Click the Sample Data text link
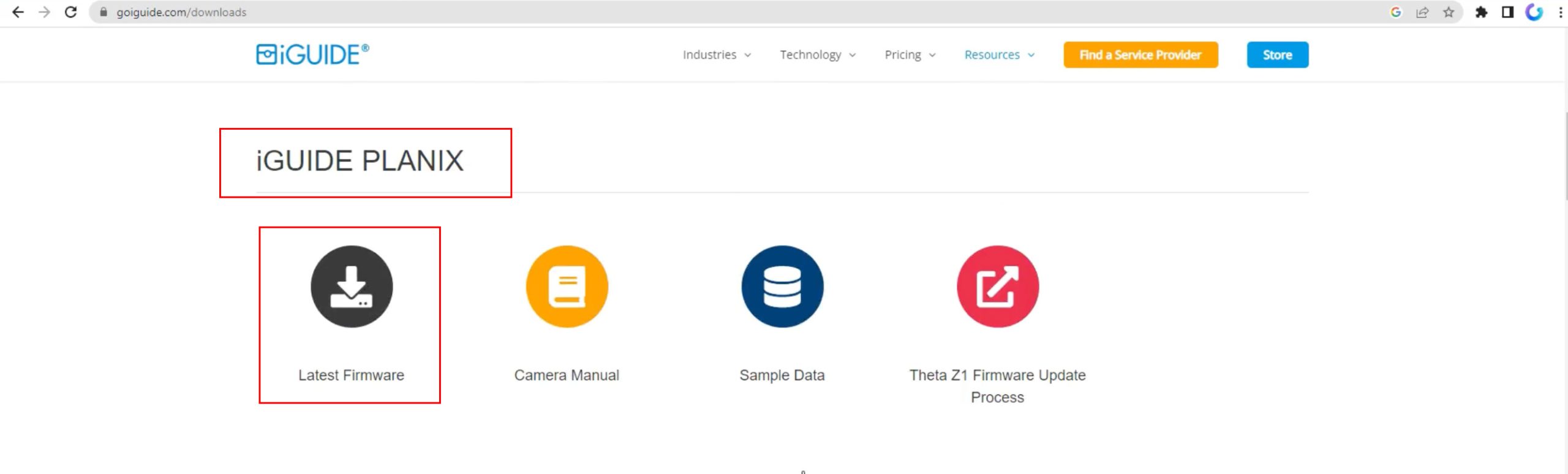 coord(782,375)
